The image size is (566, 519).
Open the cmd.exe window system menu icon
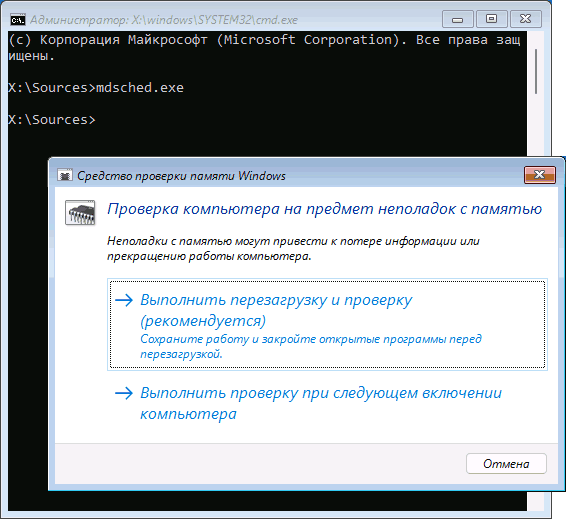pos(18,19)
